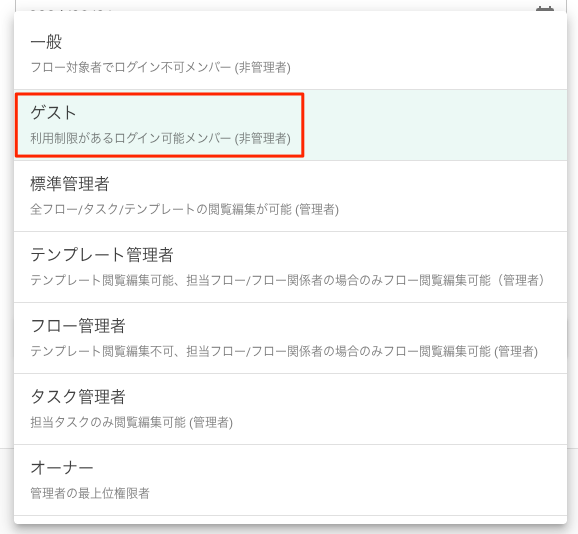Choose フロー対象者でログイン不可メンバー description line
Screen dimensions: 578x534
coord(160,67)
